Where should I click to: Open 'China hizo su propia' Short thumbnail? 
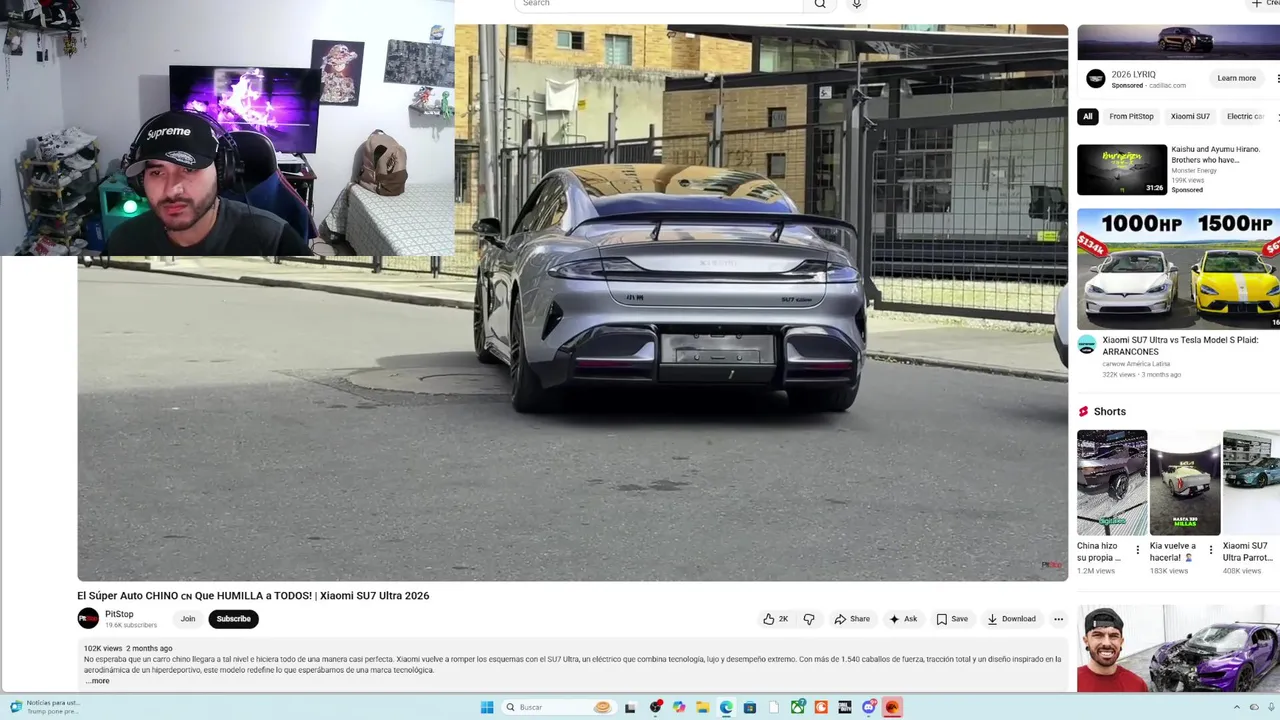coord(1112,483)
